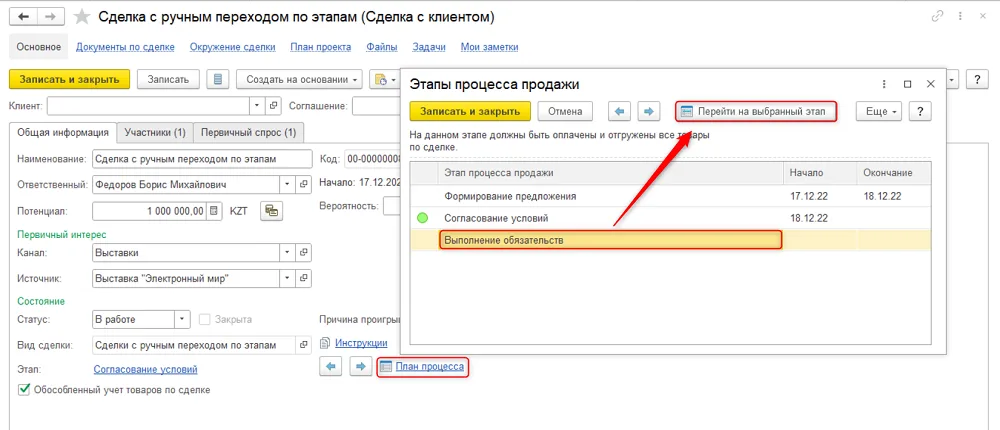Go back with the left arrow navigation button
Screen dimensions: 1000x430
click(x=23, y=17)
